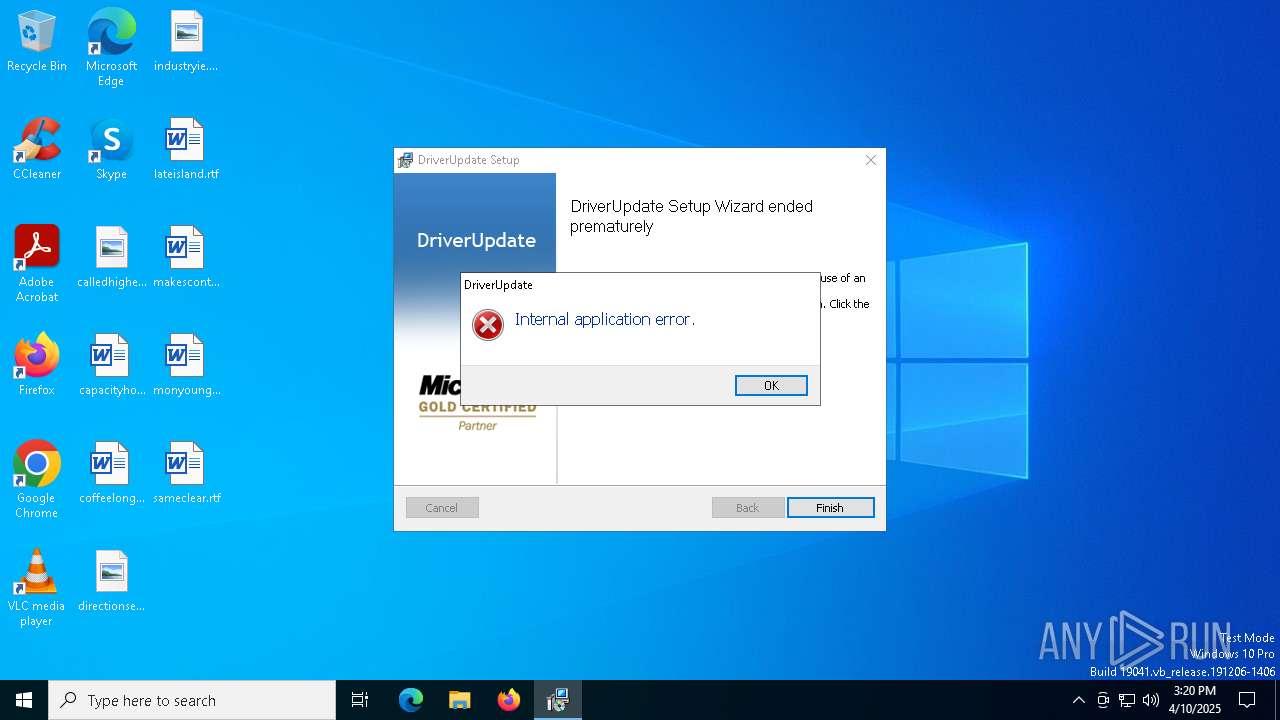Screen dimensions: 1280x720
Task: Select the Skype desktop shortcut
Action: click(x=111, y=150)
